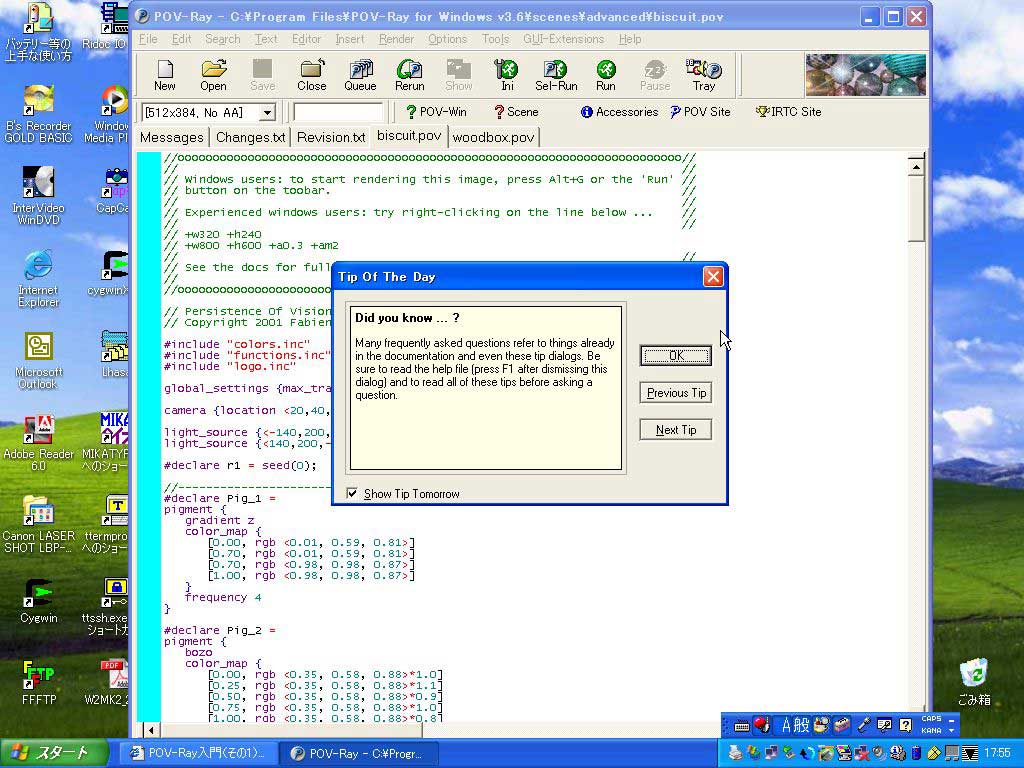The width and height of the screenshot is (1024, 768).
Task: Click the Sel-Run toolbar icon
Action: [556, 75]
